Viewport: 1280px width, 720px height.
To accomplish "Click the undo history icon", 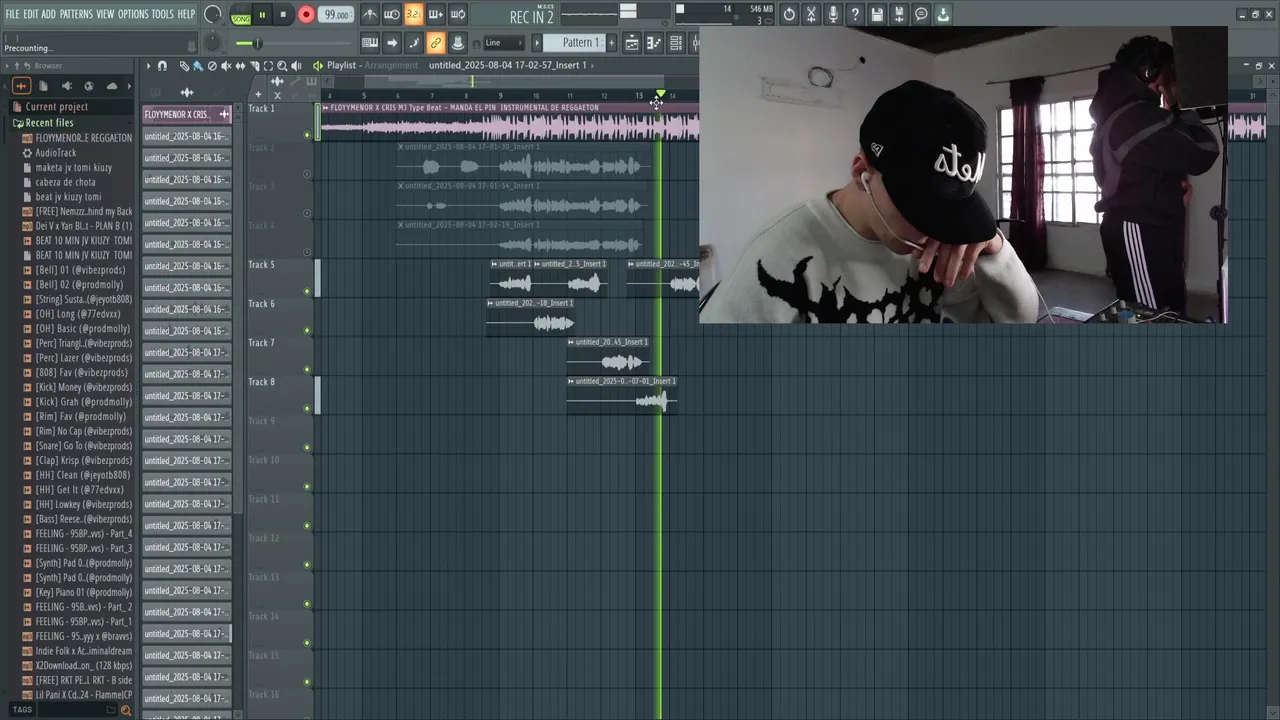I will 789,14.
